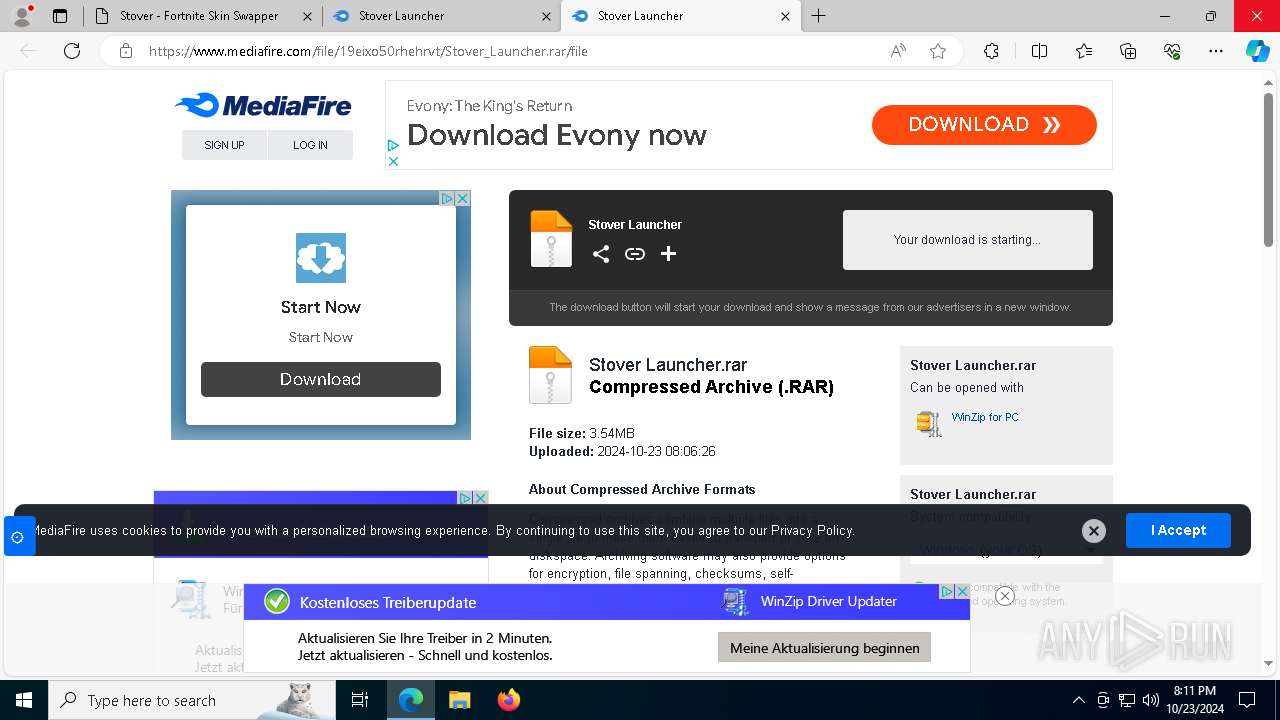
Task: Copy link using the chain icon
Action: point(635,254)
